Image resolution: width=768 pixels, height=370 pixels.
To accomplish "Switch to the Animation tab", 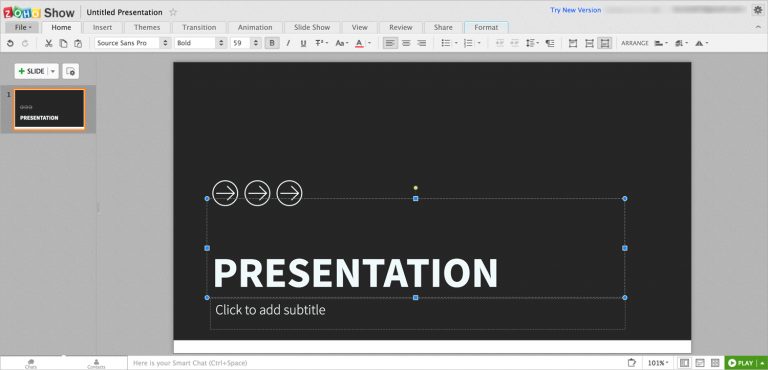I will pyautogui.click(x=255, y=27).
